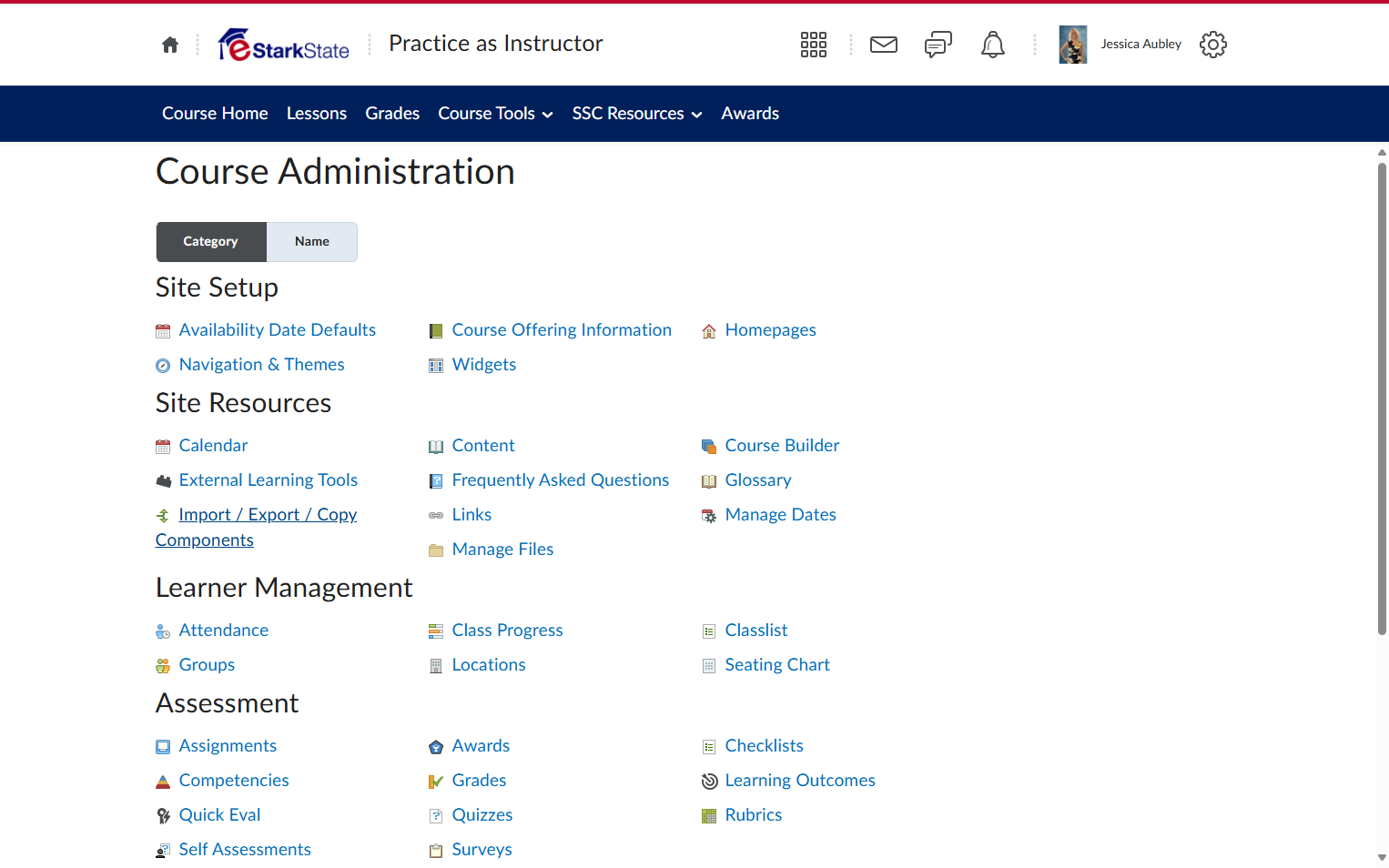The width and height of the screenshot is (1389, 868).
Task: Open subscription alerts chat icon
Action: (938, 45)
